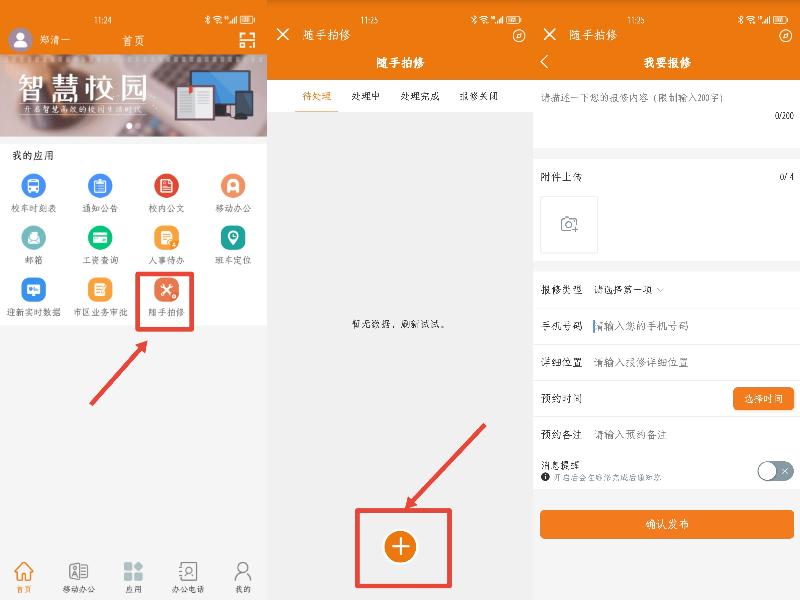Switch to the 处理中 tab
Viewport: 800px width, 600px height.
pyautogui.click(x=365, y=96)
